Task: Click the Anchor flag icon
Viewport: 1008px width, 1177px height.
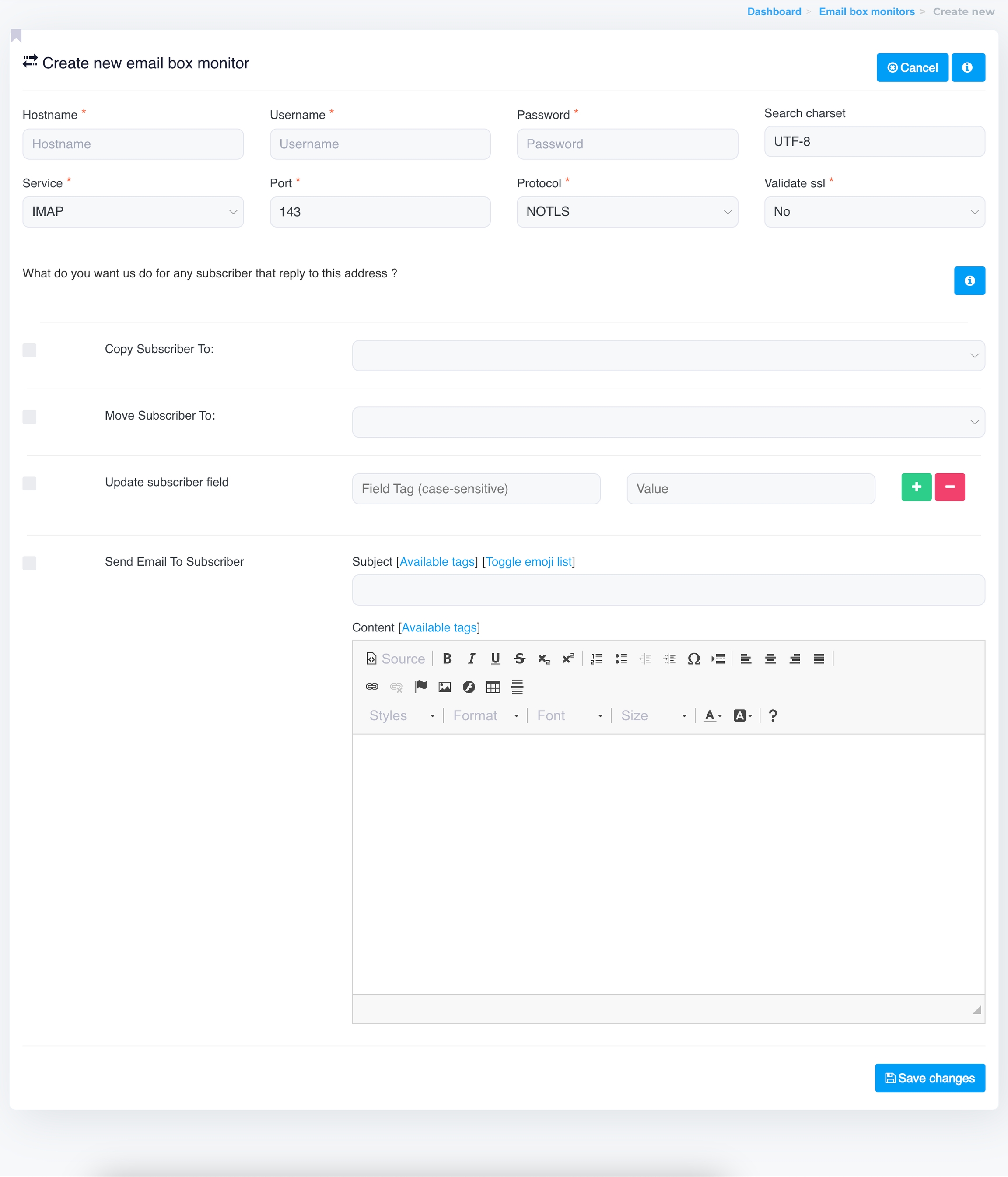Action: coord(420,687)
